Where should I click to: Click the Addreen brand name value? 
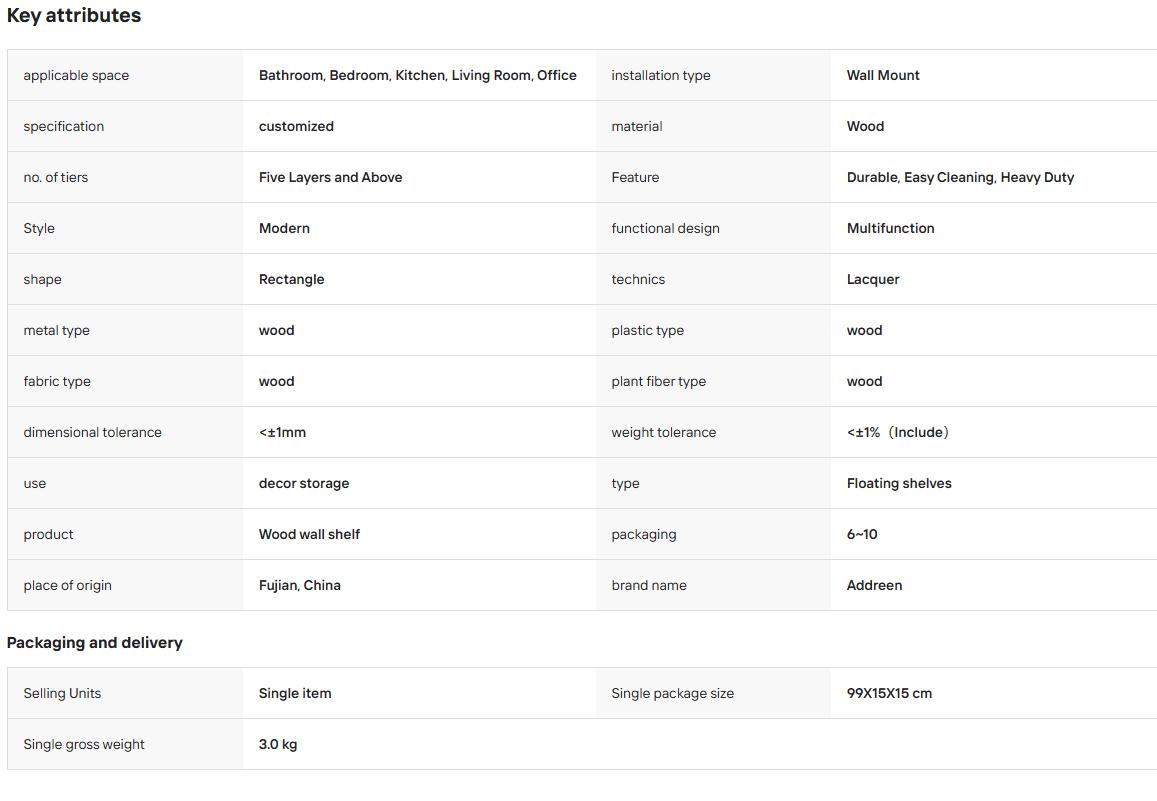874,585
